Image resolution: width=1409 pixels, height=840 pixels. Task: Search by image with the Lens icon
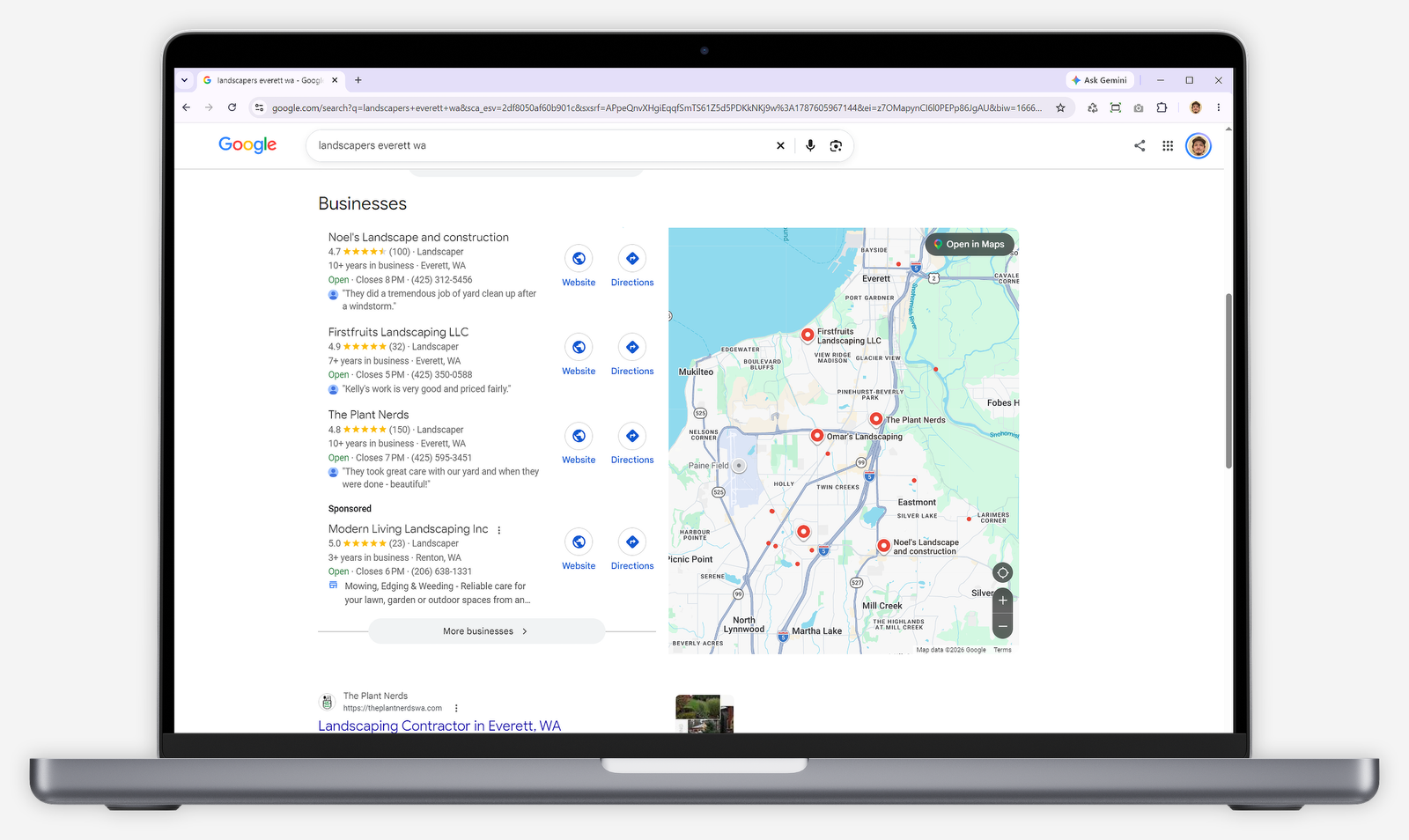click(836, 146)
